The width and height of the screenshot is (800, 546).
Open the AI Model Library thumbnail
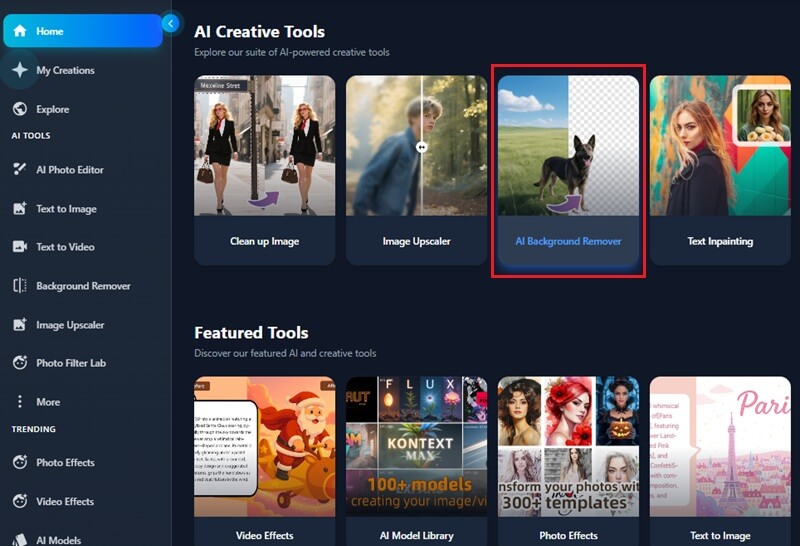tap(416, 446)
